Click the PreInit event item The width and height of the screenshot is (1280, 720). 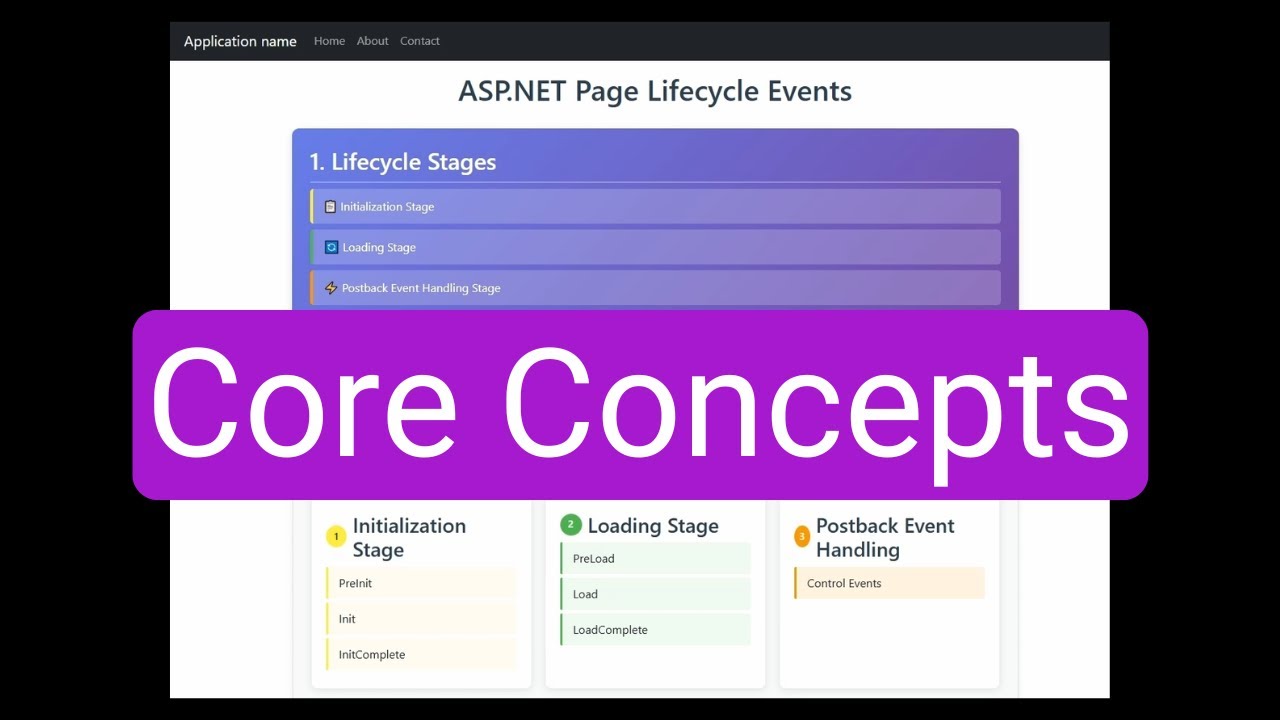[x=421, y=583]
